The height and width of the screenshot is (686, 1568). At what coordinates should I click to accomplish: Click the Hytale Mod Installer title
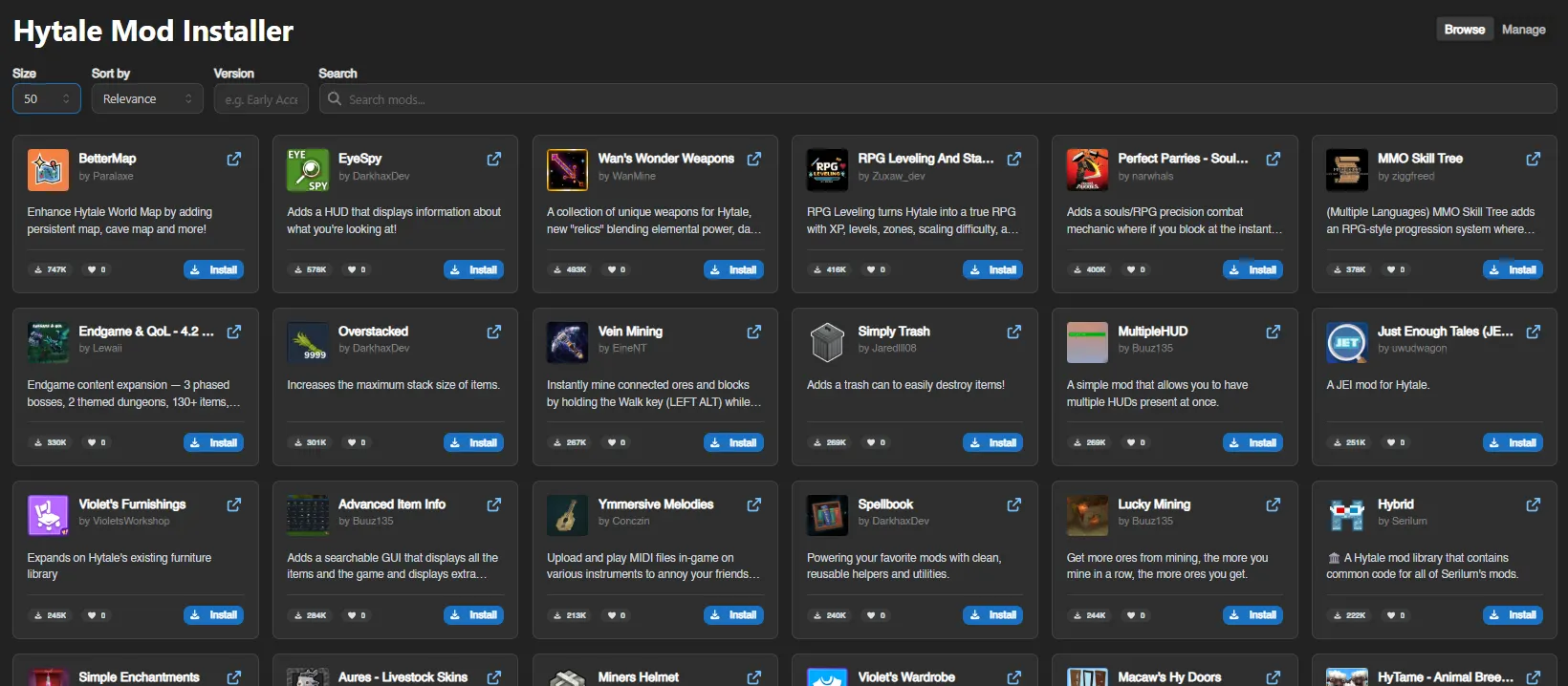click(x=153, y=32)
